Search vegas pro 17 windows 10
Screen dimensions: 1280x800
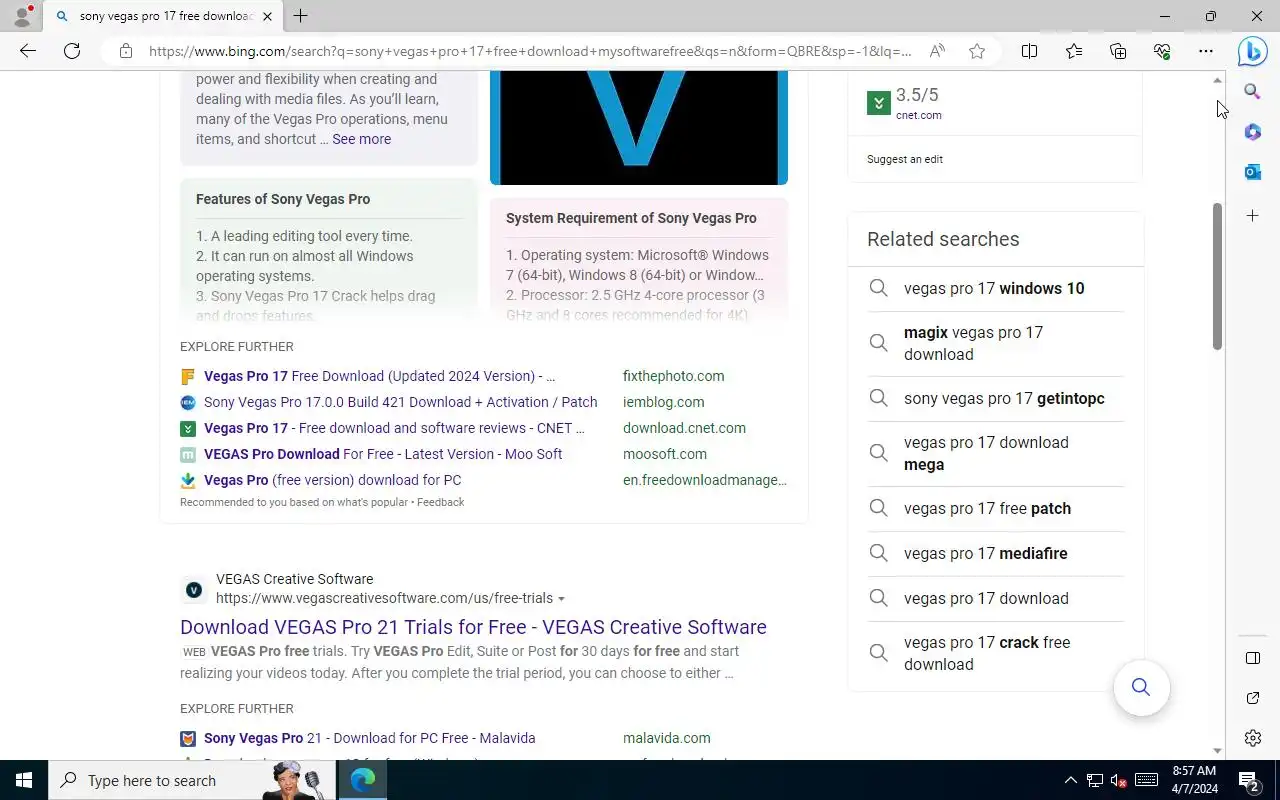point(994,288)
